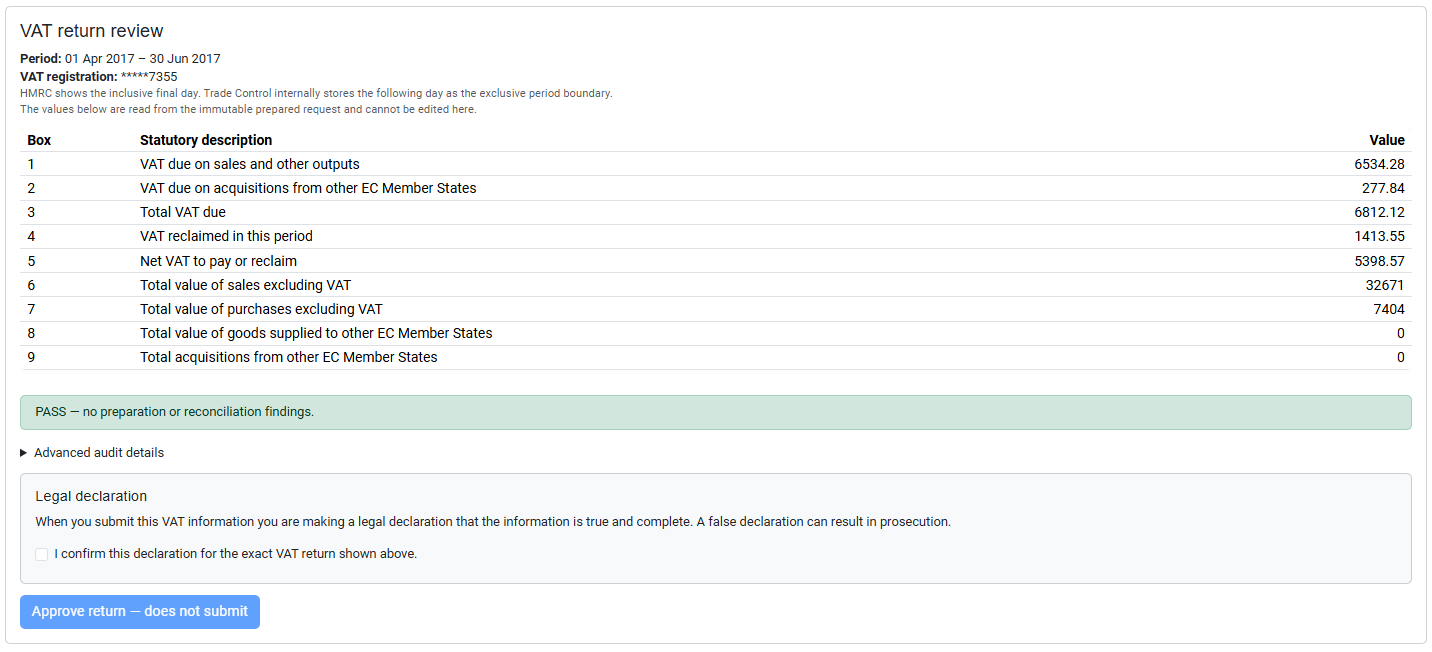This screenshot has width=1432, height=652.
Task: Click 'VAT due on acquisitions from other EC Member States'
Action: click(308, 188)
